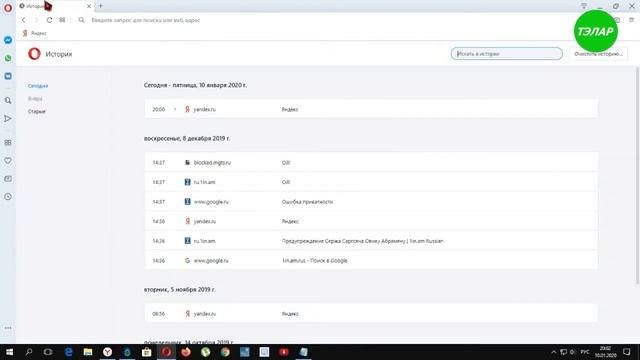Screen dimensions: 640x360
Task: Open Microsoft Store from the taskbar
Action: 147,352
